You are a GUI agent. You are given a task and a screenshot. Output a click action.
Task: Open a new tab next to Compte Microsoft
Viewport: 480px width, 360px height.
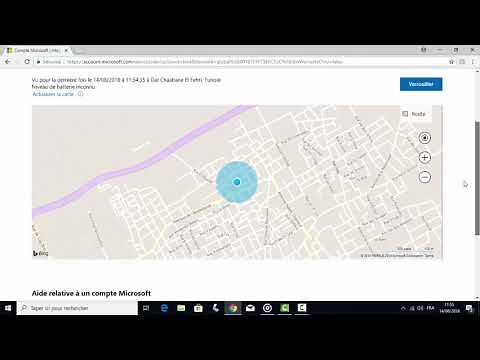(79, 51)
